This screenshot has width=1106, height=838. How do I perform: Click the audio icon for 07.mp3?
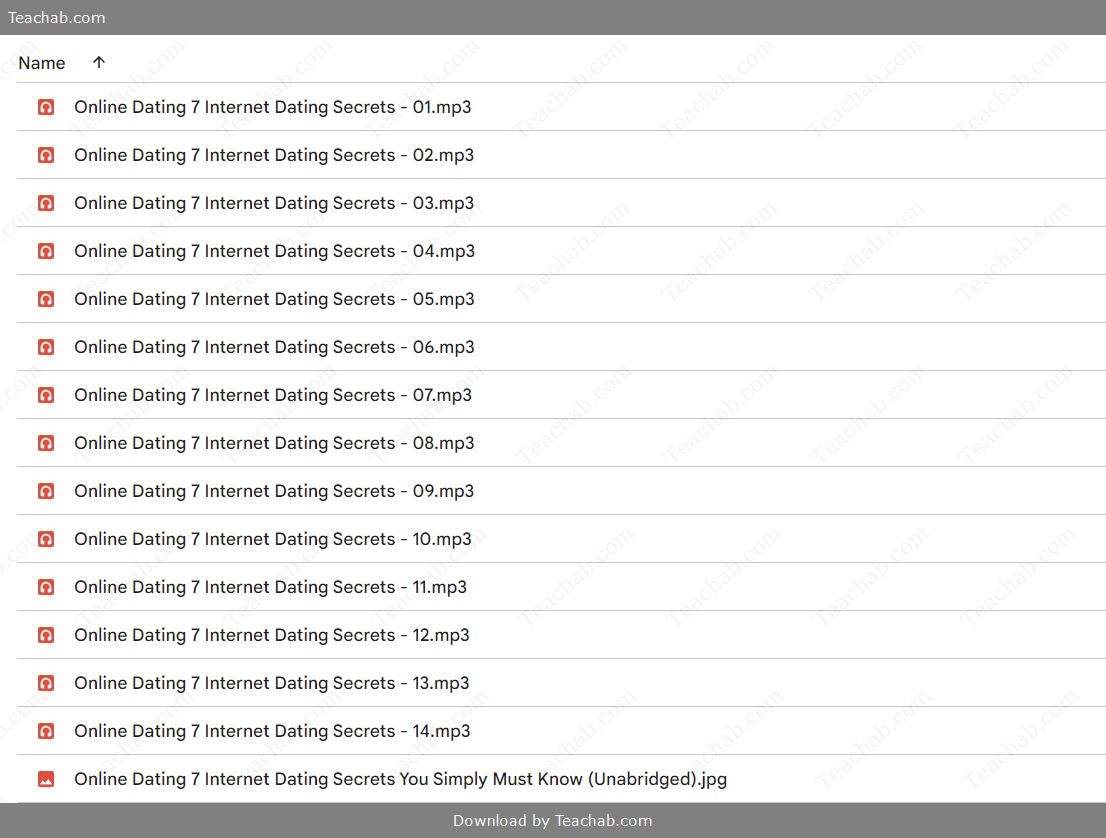pos(46,395)
